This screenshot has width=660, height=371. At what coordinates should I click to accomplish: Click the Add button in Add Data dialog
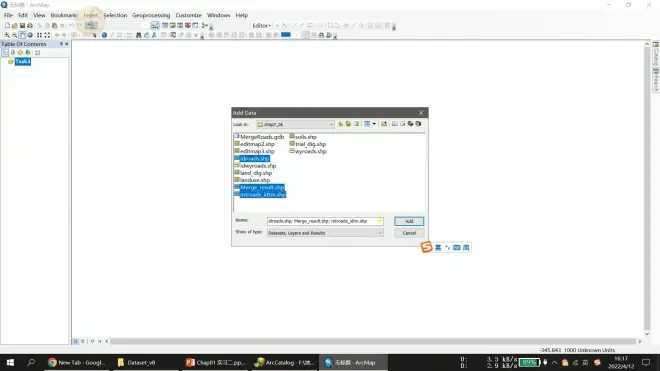409,221
